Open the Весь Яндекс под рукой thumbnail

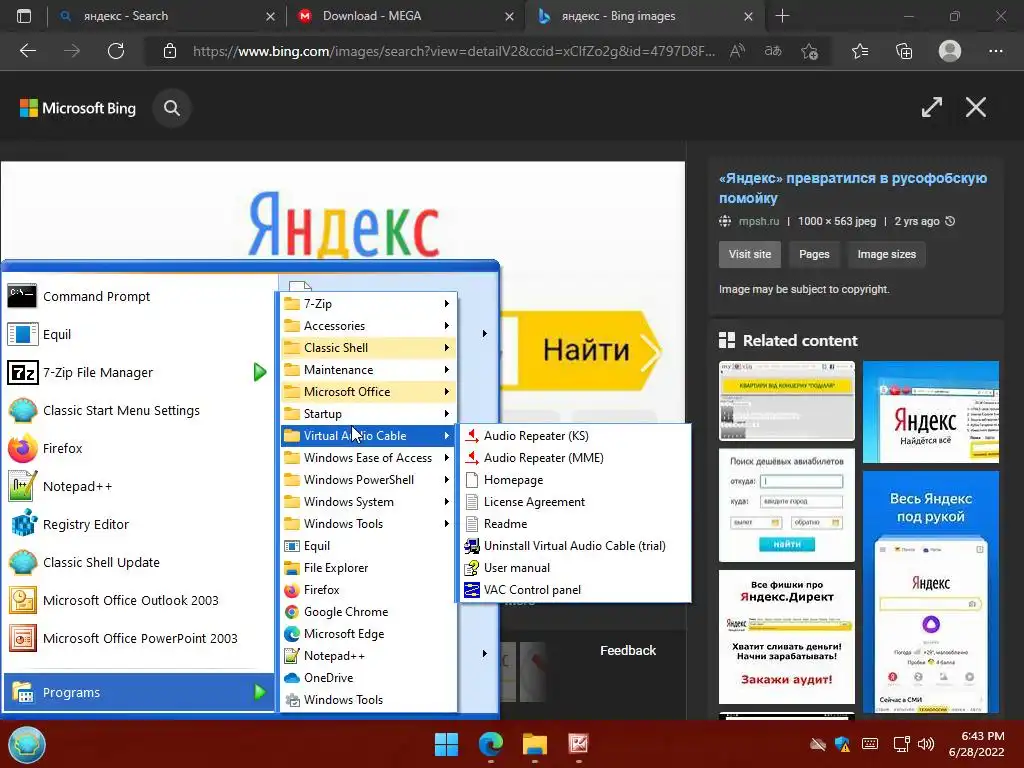pyautogui.click(x=931, y=592)
